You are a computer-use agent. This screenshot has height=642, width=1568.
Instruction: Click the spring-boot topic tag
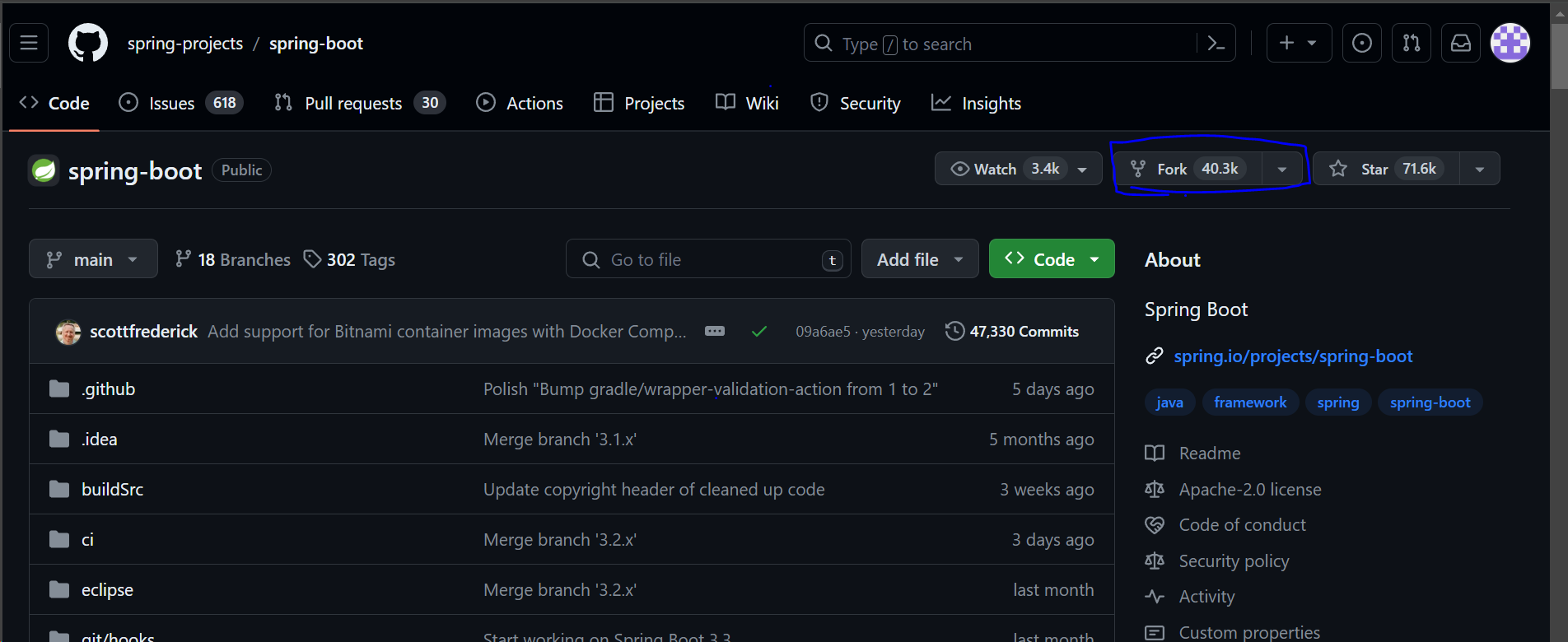(1430, 402)
